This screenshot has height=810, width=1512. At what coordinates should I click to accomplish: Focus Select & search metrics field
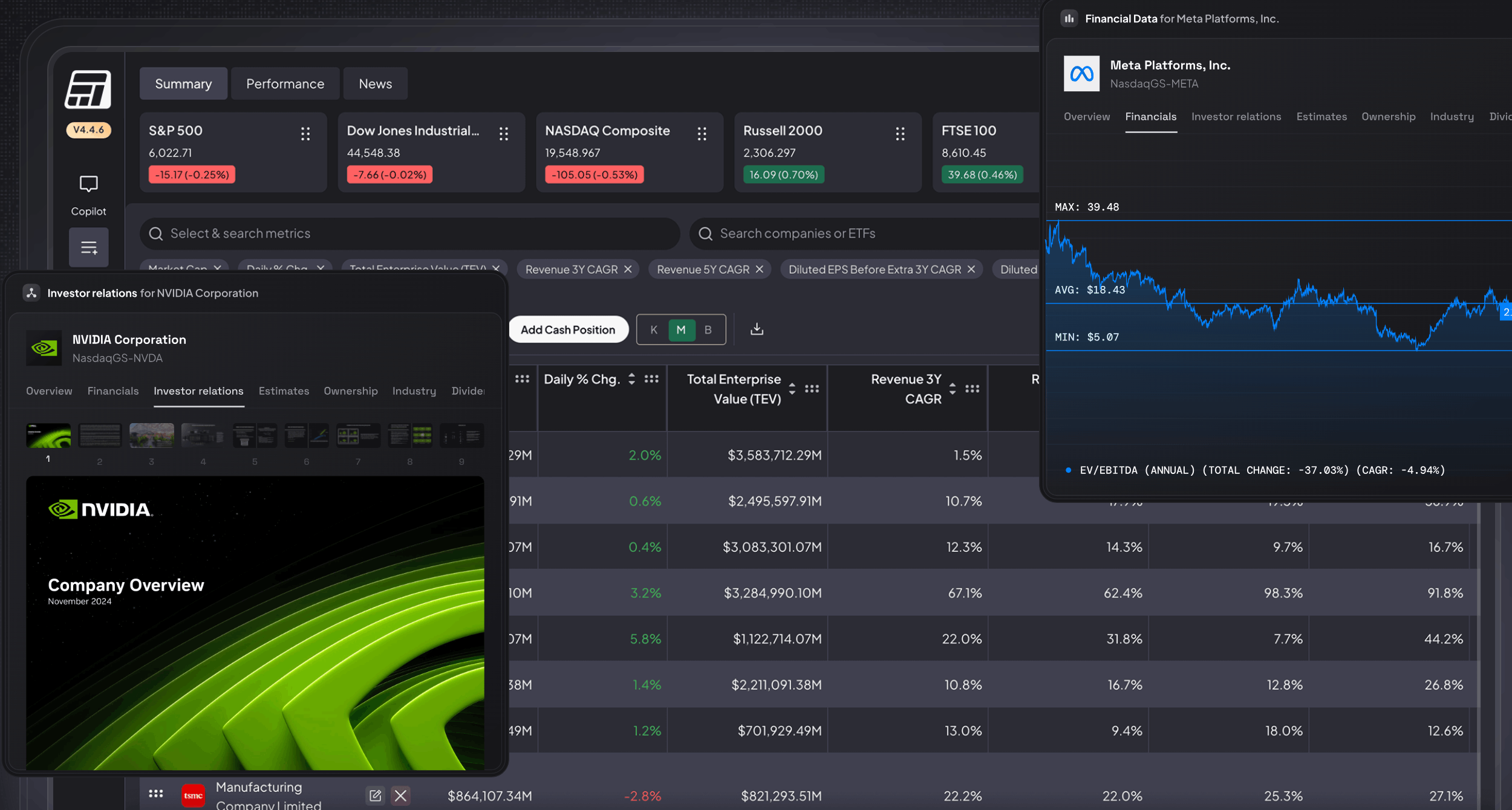click(409, 234)
